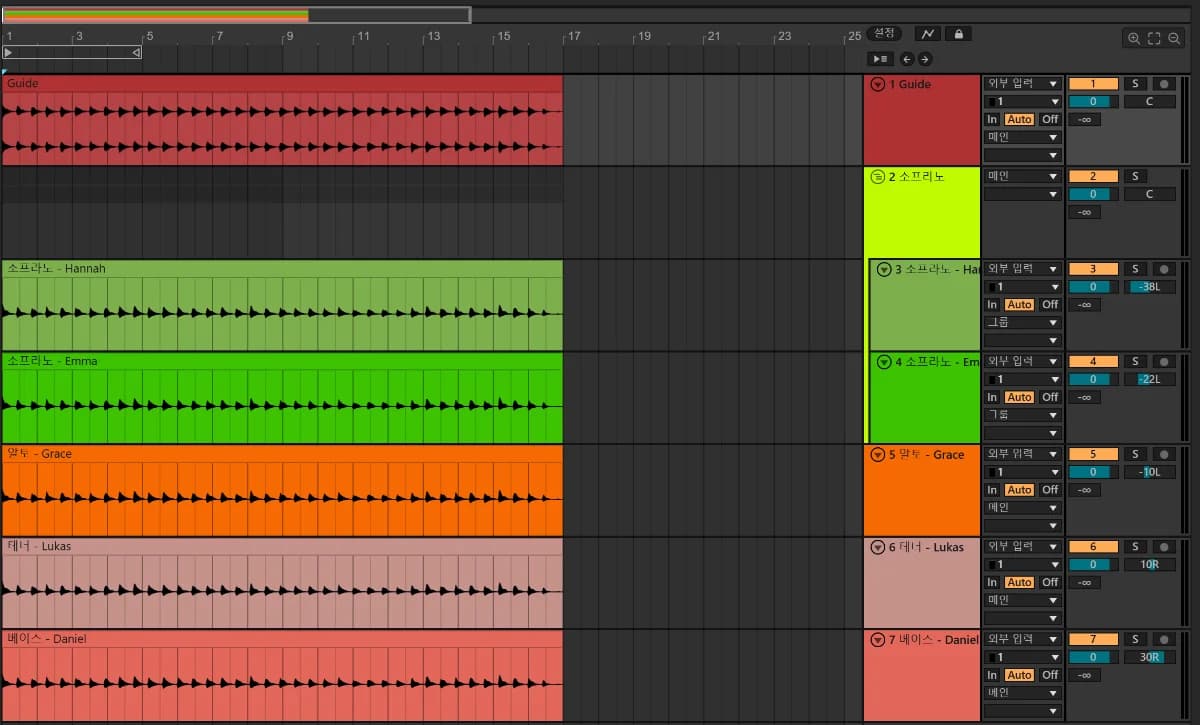Go to next locator with the right arrow
The image size is (1200, 725).
(x=924, y=59)
